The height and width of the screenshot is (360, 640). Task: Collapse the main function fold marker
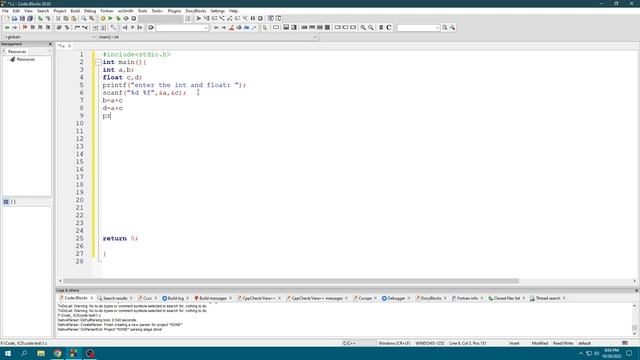pos(98,62)
